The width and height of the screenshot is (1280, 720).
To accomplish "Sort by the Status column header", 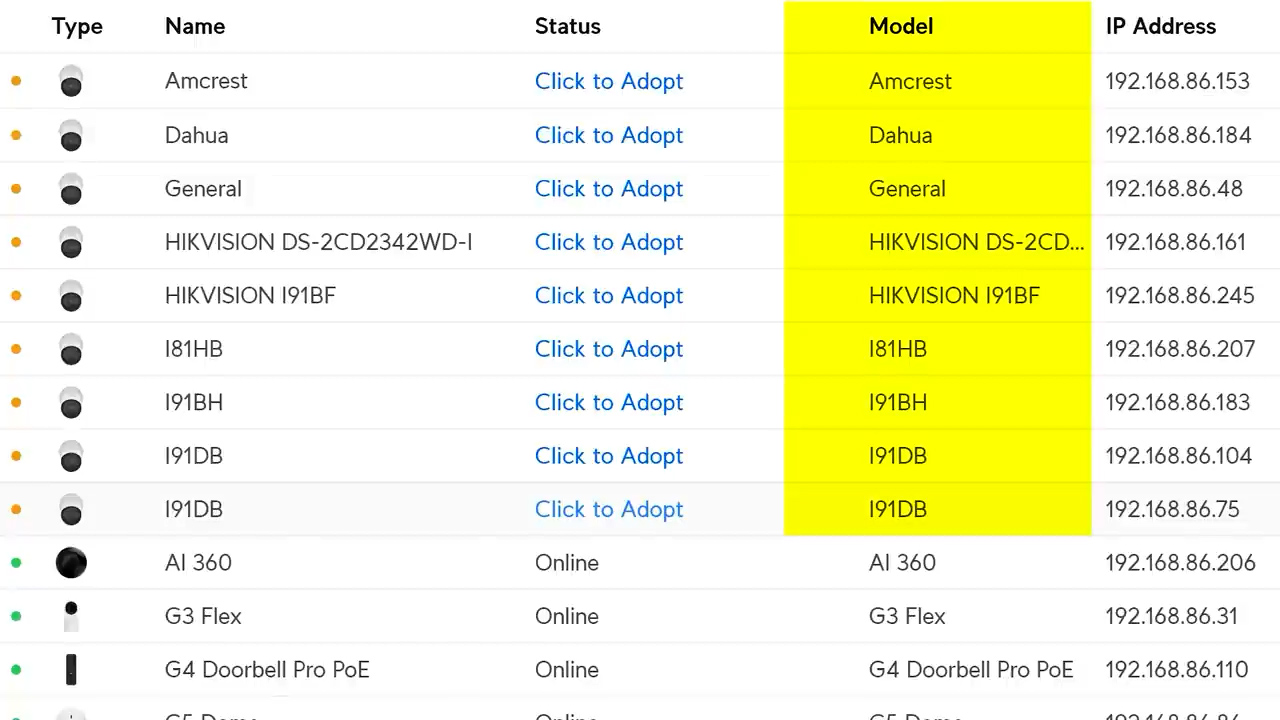I will tap(568, 26).
